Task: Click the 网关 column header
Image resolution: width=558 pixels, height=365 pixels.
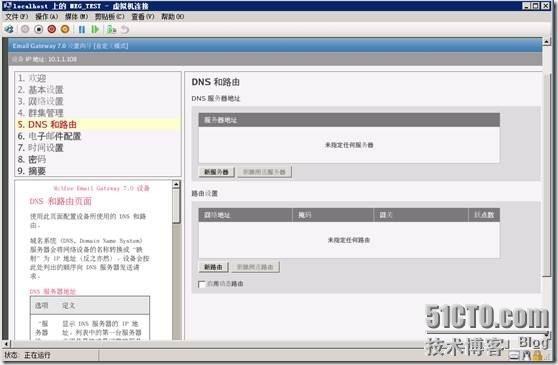Action: [x=421, y=215]
